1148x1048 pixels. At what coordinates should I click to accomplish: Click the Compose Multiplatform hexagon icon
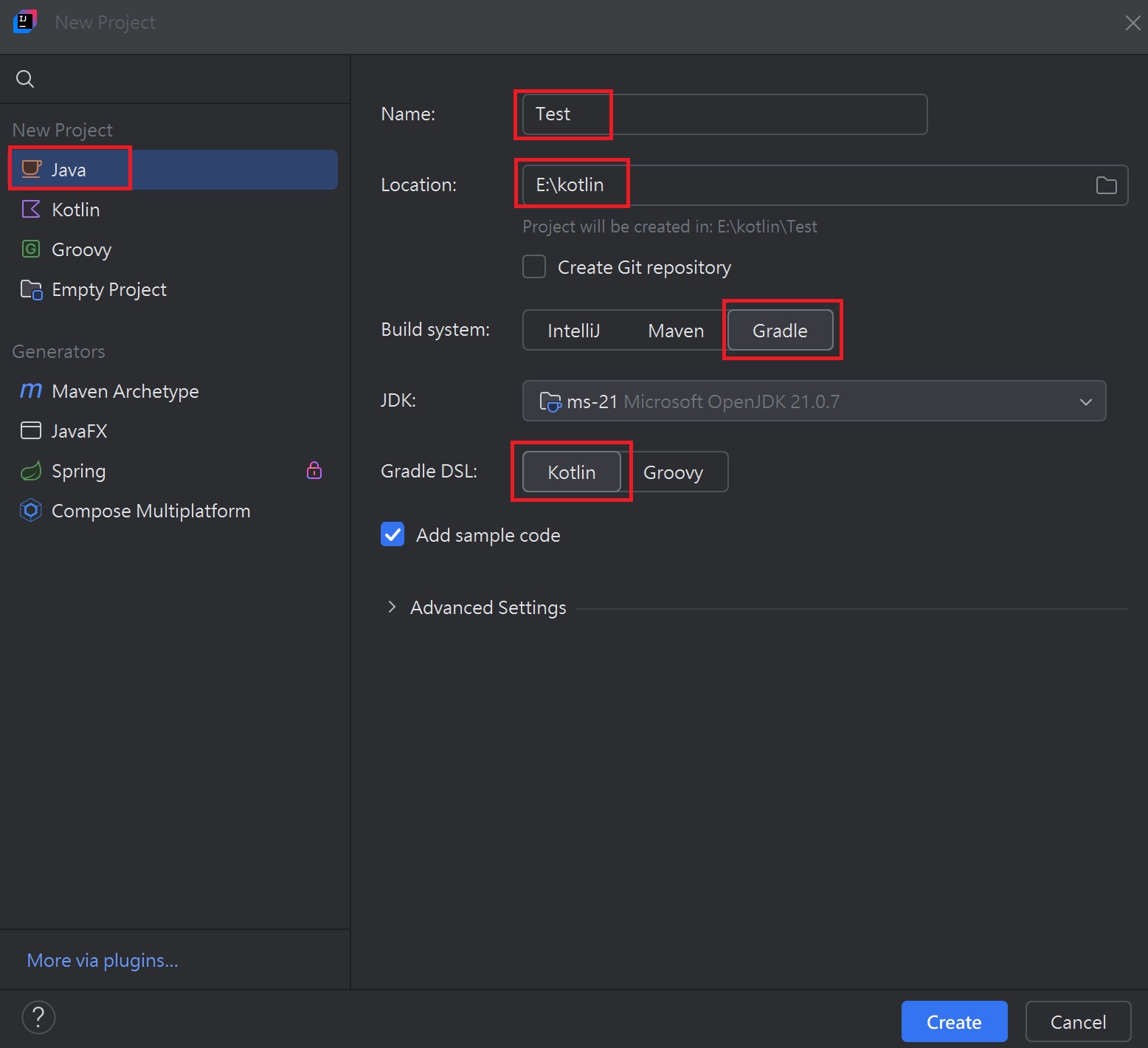[31, 511]
